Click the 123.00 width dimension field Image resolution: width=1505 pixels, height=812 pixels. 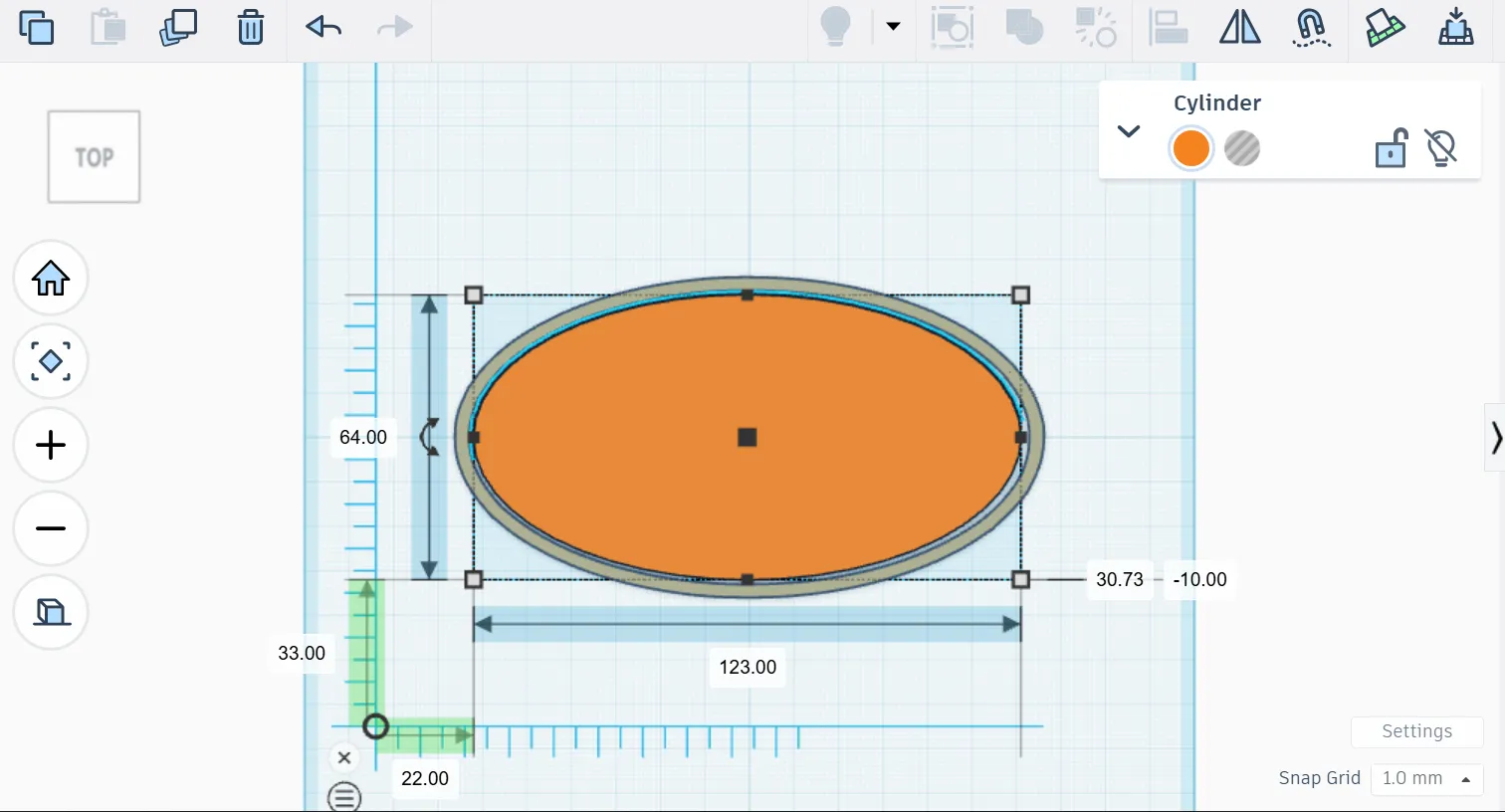point(748,667)
